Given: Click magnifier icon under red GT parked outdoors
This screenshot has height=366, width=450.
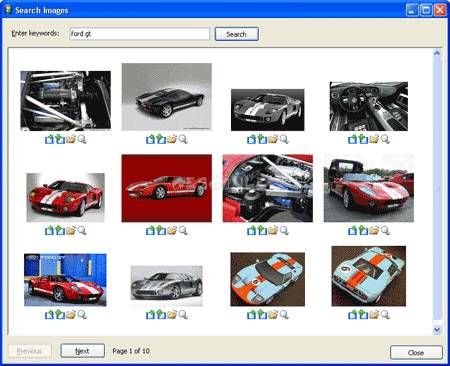Looking at the screenshot, I should tap(385, 231).
